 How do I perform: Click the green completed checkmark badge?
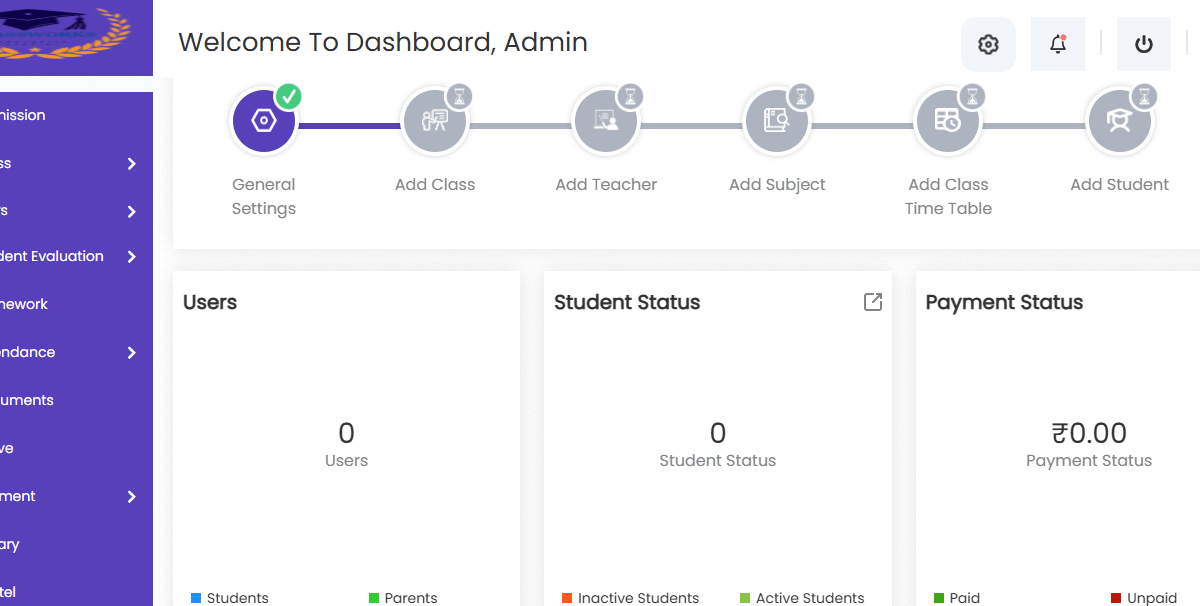[x=288, y=97]
